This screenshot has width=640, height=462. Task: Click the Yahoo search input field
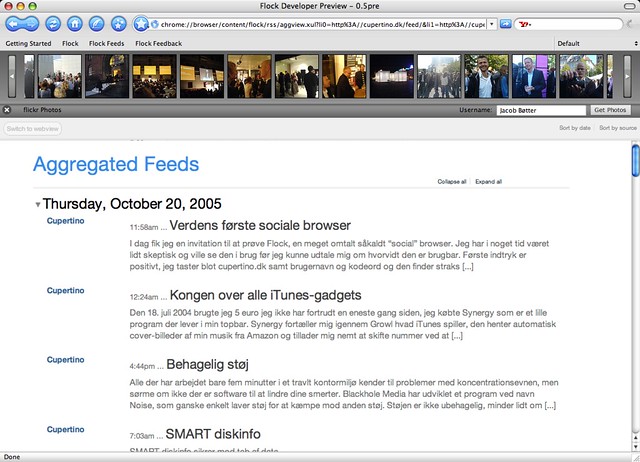576,24
